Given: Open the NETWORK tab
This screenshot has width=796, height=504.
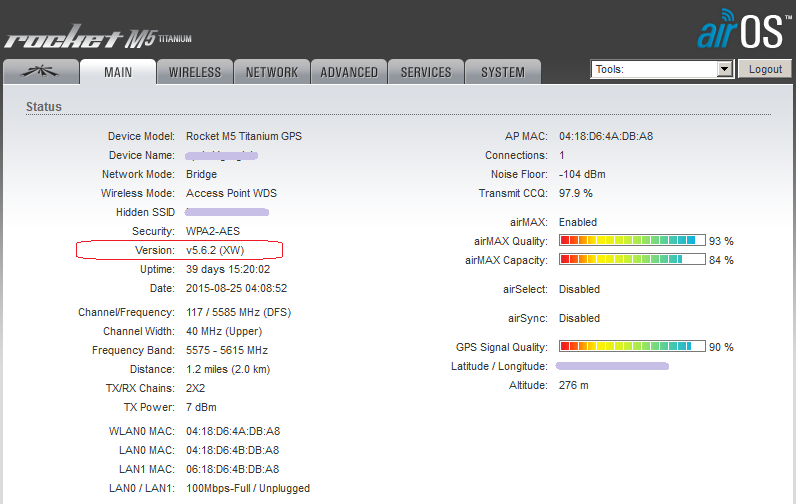Looking at the screenshot, I should click(x=272, y=72).
